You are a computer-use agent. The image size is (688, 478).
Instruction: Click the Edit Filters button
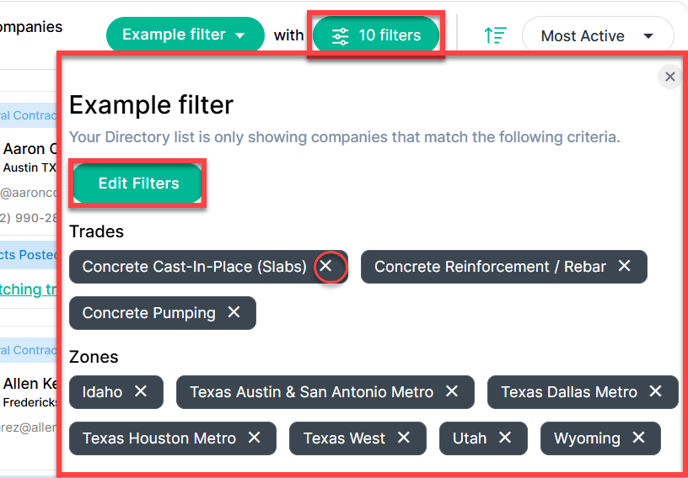(x=138, y=183)
